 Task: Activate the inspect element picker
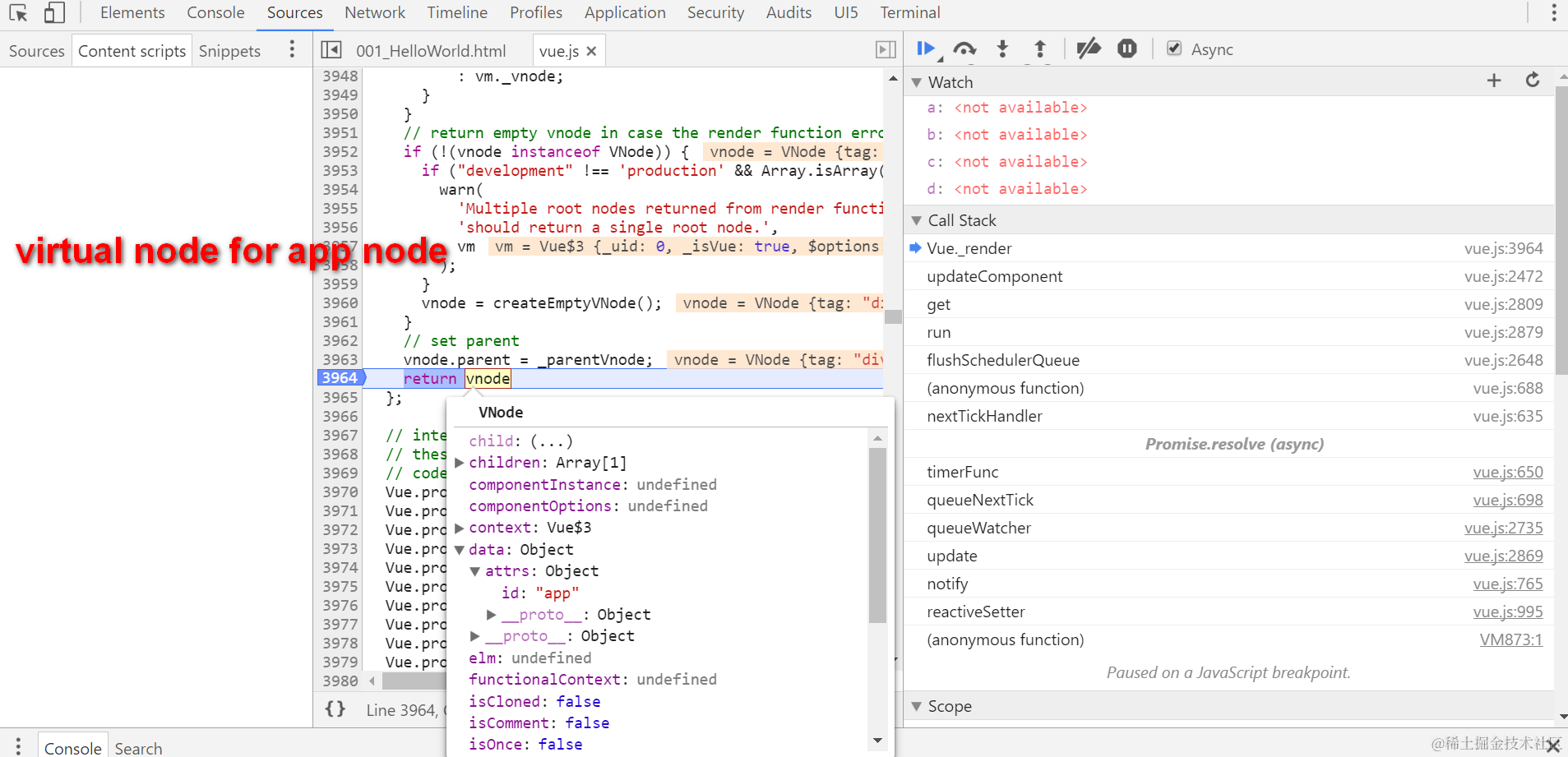tap(18, 13)
